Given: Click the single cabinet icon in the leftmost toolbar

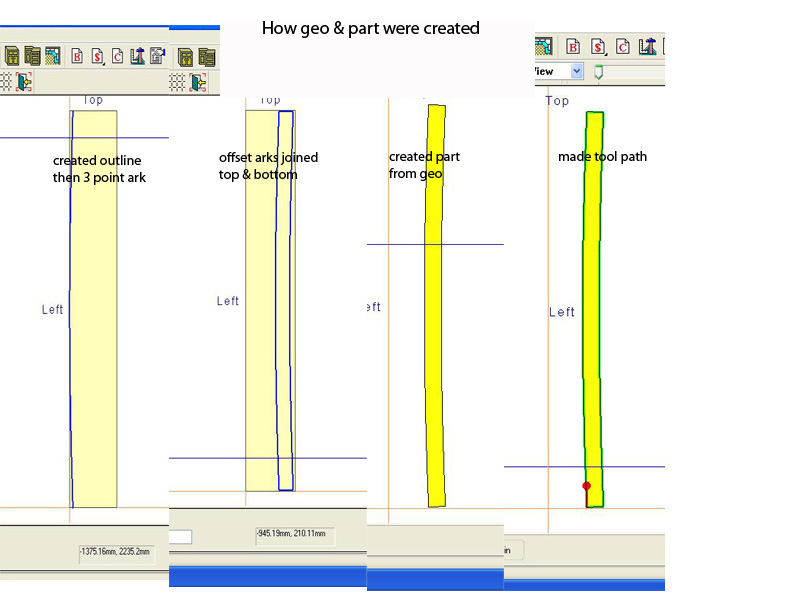Looking at the screenshot, I should click(12, 55).
